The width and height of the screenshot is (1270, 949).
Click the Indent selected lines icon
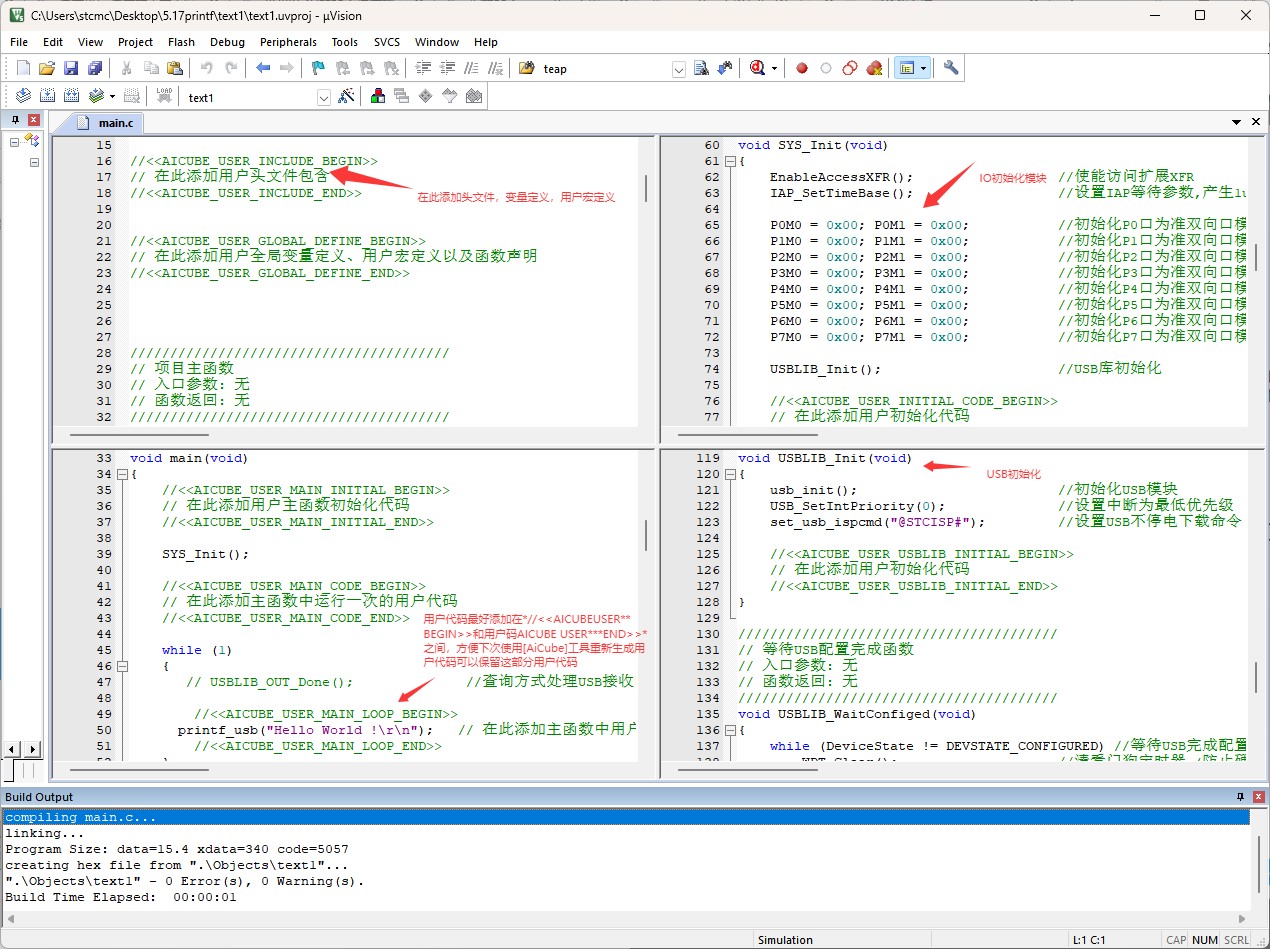(423, 68)
